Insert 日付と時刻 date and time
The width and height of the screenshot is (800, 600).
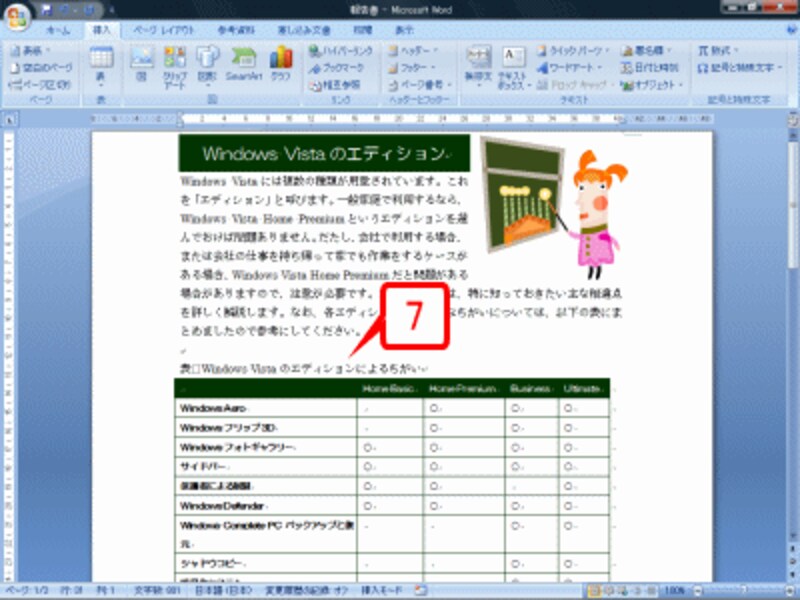pos(649,67)
